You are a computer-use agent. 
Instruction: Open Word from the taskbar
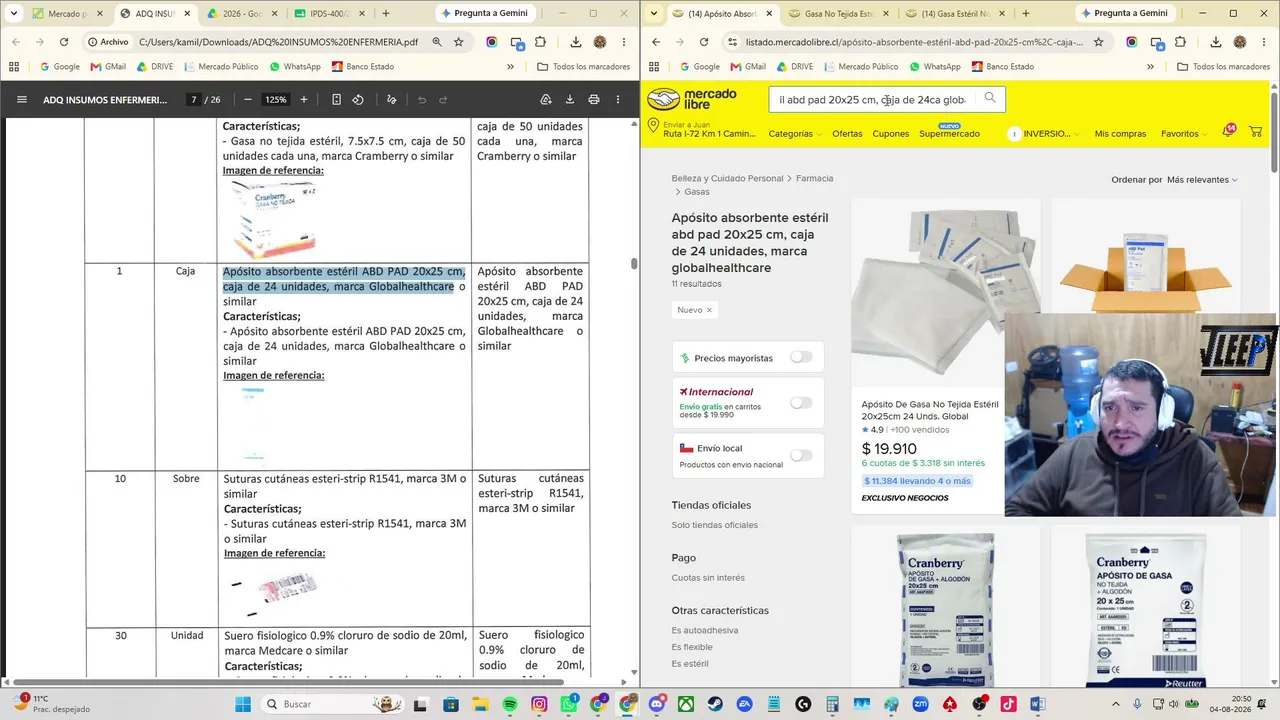coord(1037,704)
